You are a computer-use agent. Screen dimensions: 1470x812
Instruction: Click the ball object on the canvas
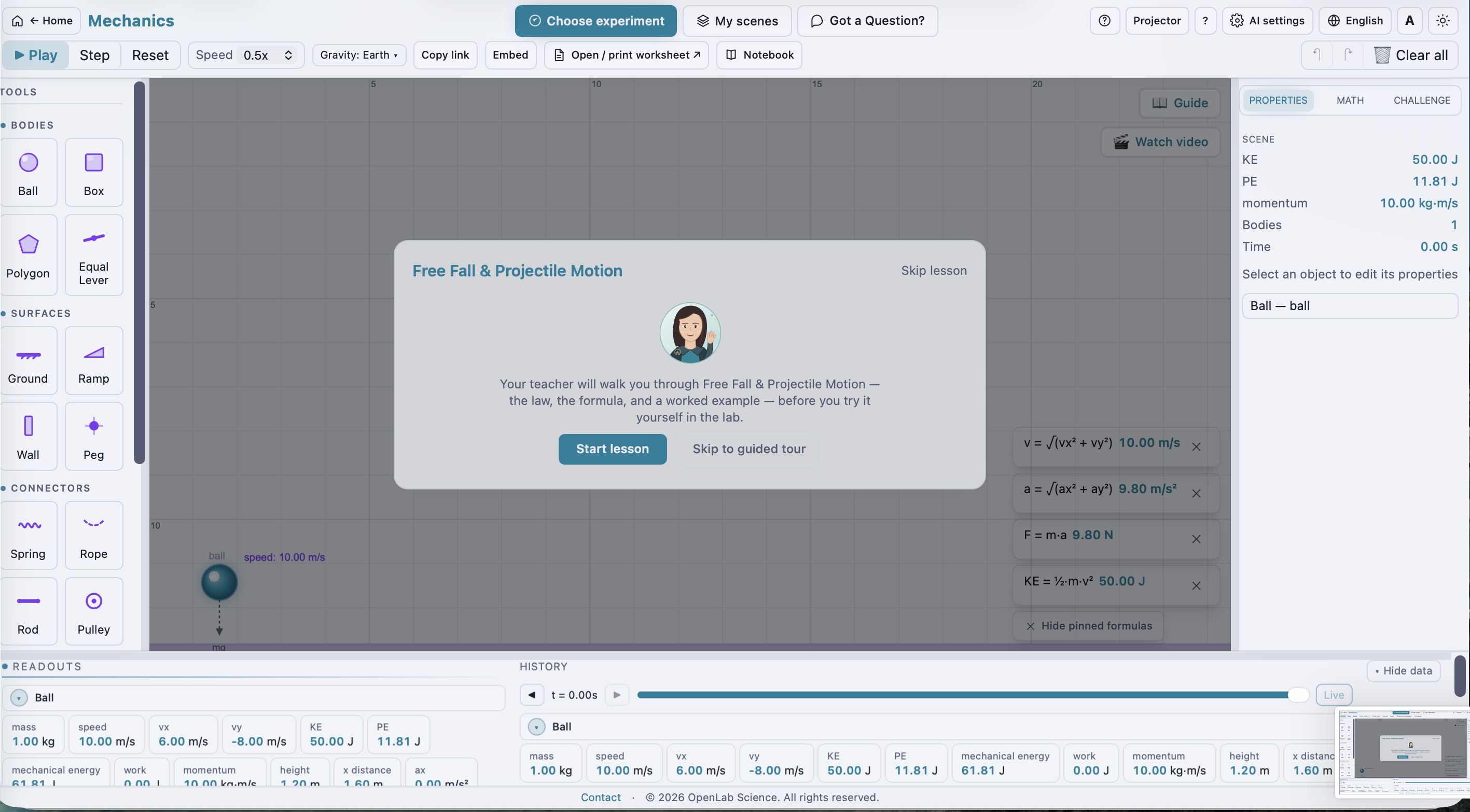click(219, 582)
